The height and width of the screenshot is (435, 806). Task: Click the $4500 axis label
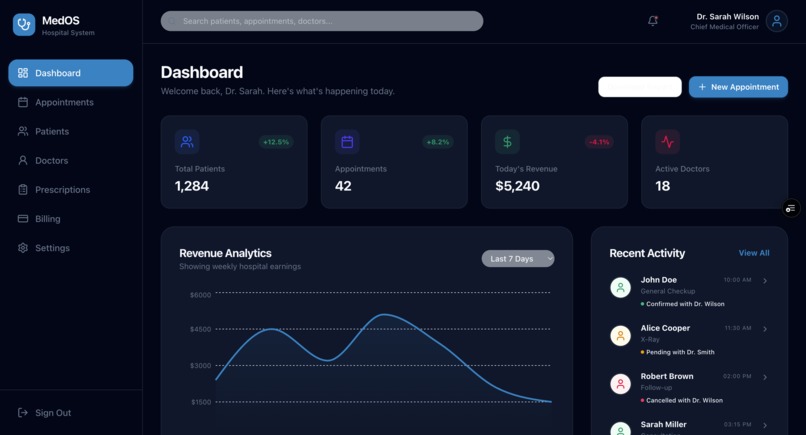(x=200, y=329)
